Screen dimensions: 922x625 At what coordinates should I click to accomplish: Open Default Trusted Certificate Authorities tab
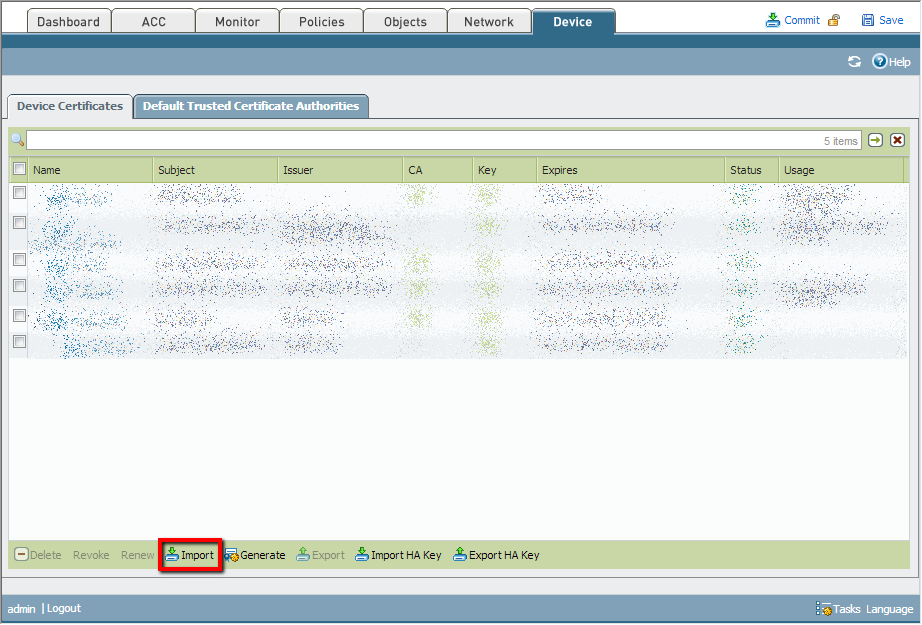pos(251,106)
